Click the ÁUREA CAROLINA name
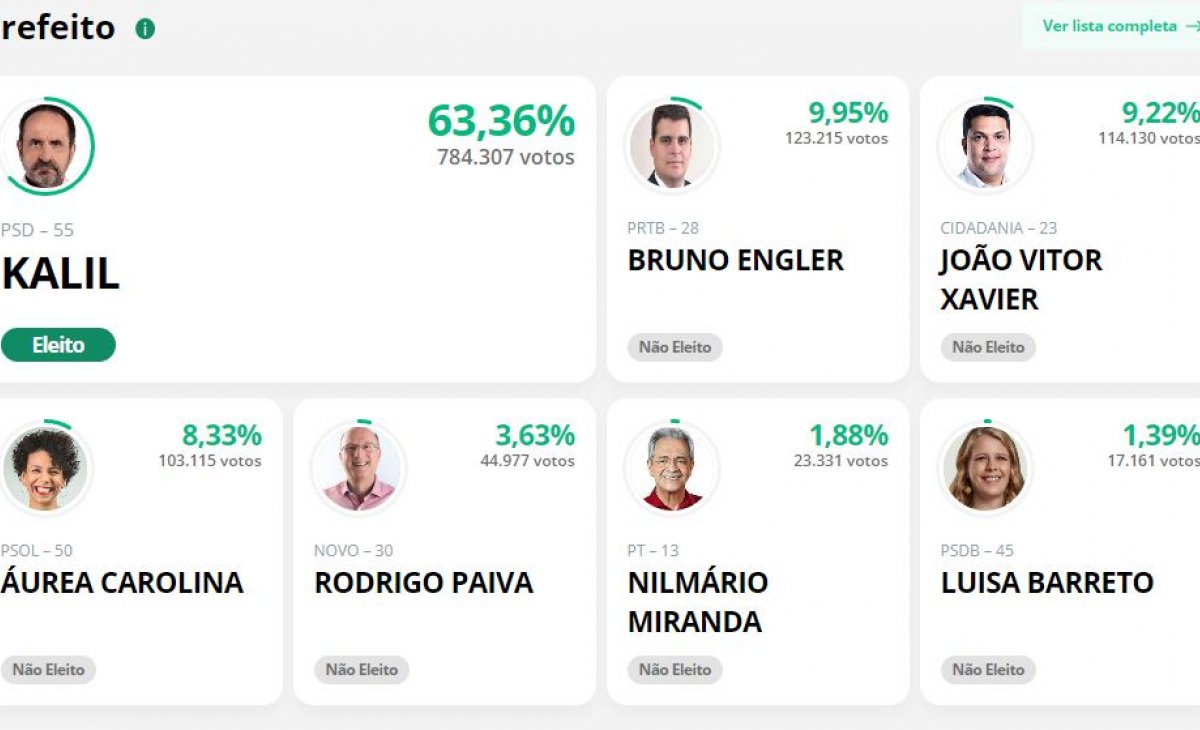1200x730 pixels. click(x=122, y=583)
